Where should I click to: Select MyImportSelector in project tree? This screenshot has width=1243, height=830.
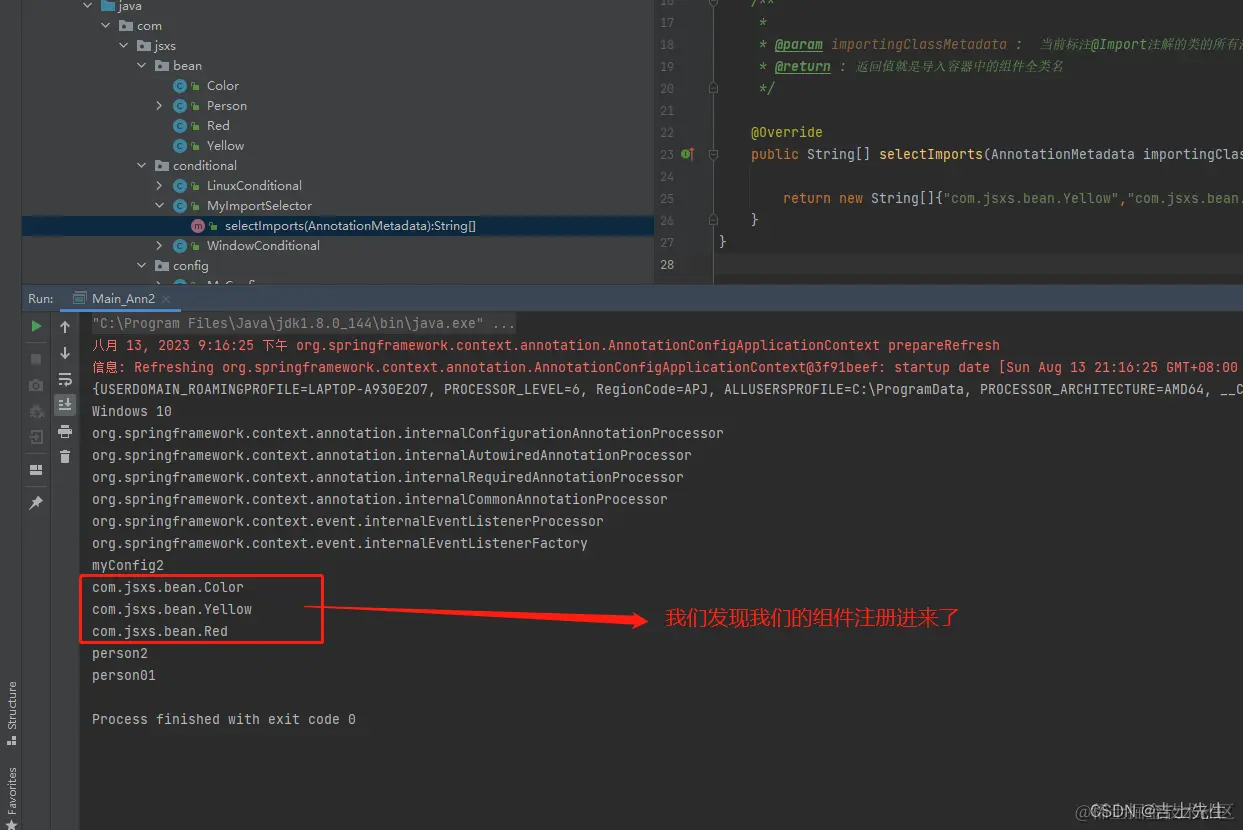(259, 206)
